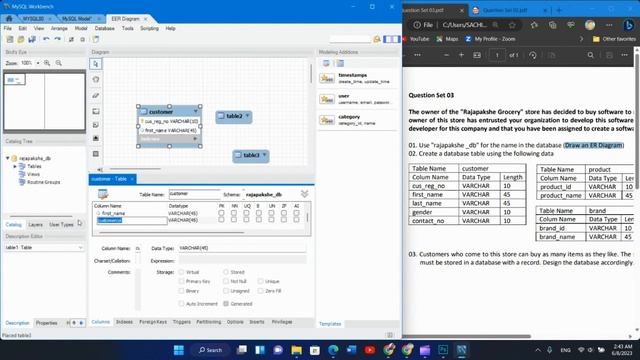Expand Indexes section of customer entity
The image size is (640, 360).
pos(195,139)
